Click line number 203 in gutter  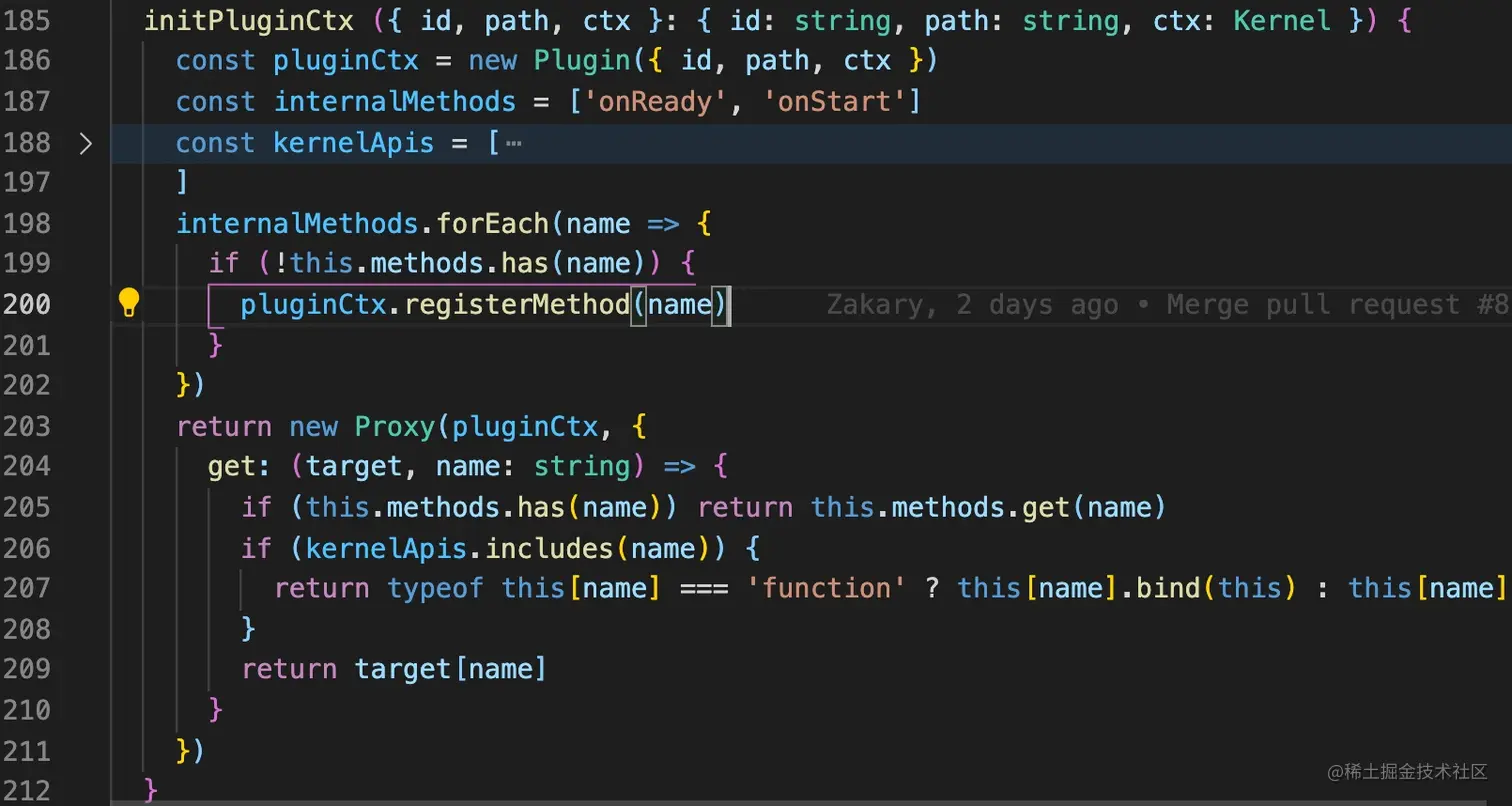[x=27, y=426]
